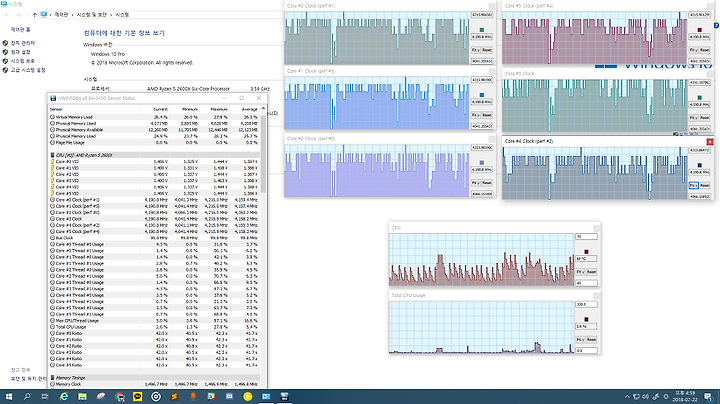Viewport: 720px width, 404px height.
Task: Open yellow play-button media player on taskbar
Action: coord(248,397)
